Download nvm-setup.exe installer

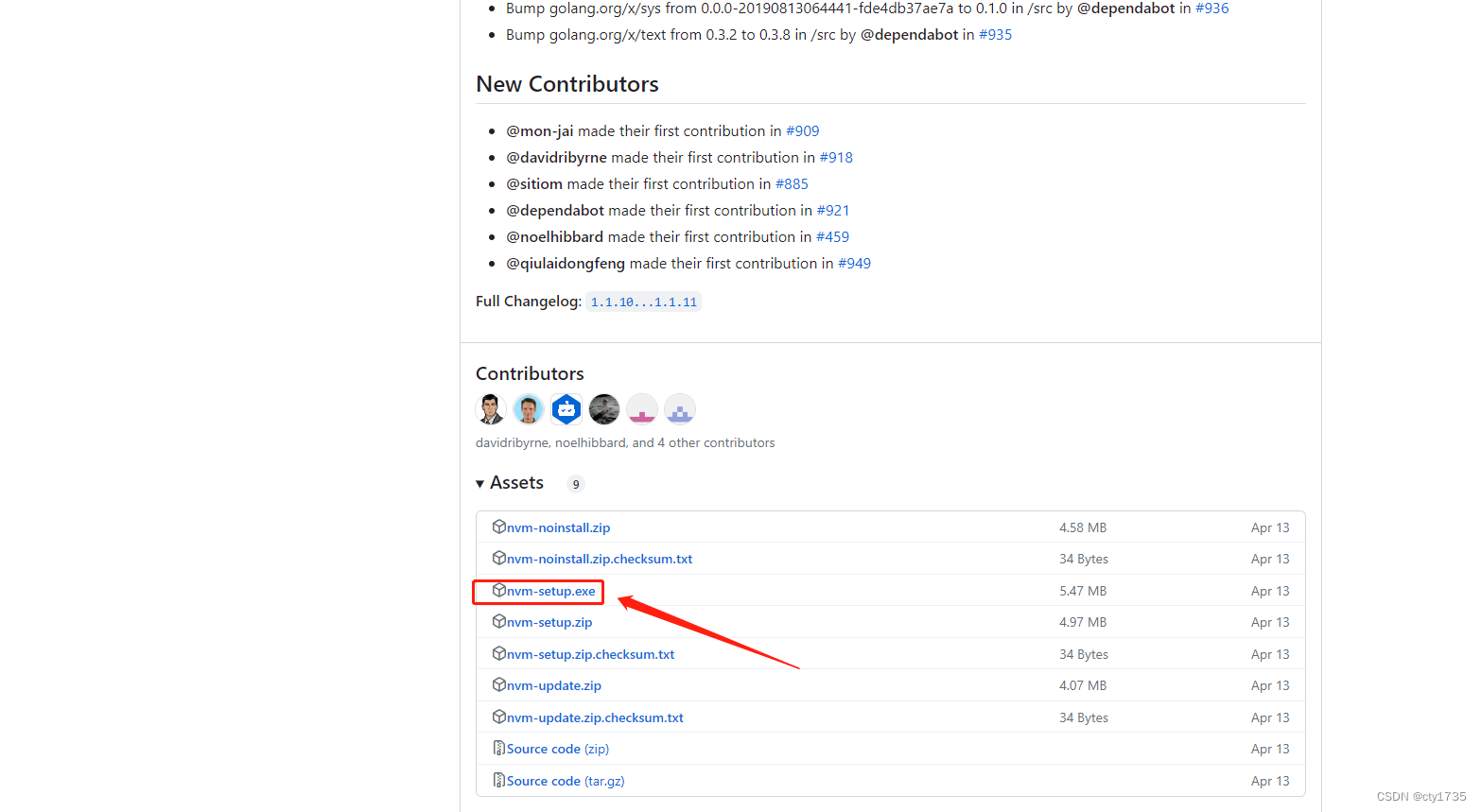click(x=551, y=591)
